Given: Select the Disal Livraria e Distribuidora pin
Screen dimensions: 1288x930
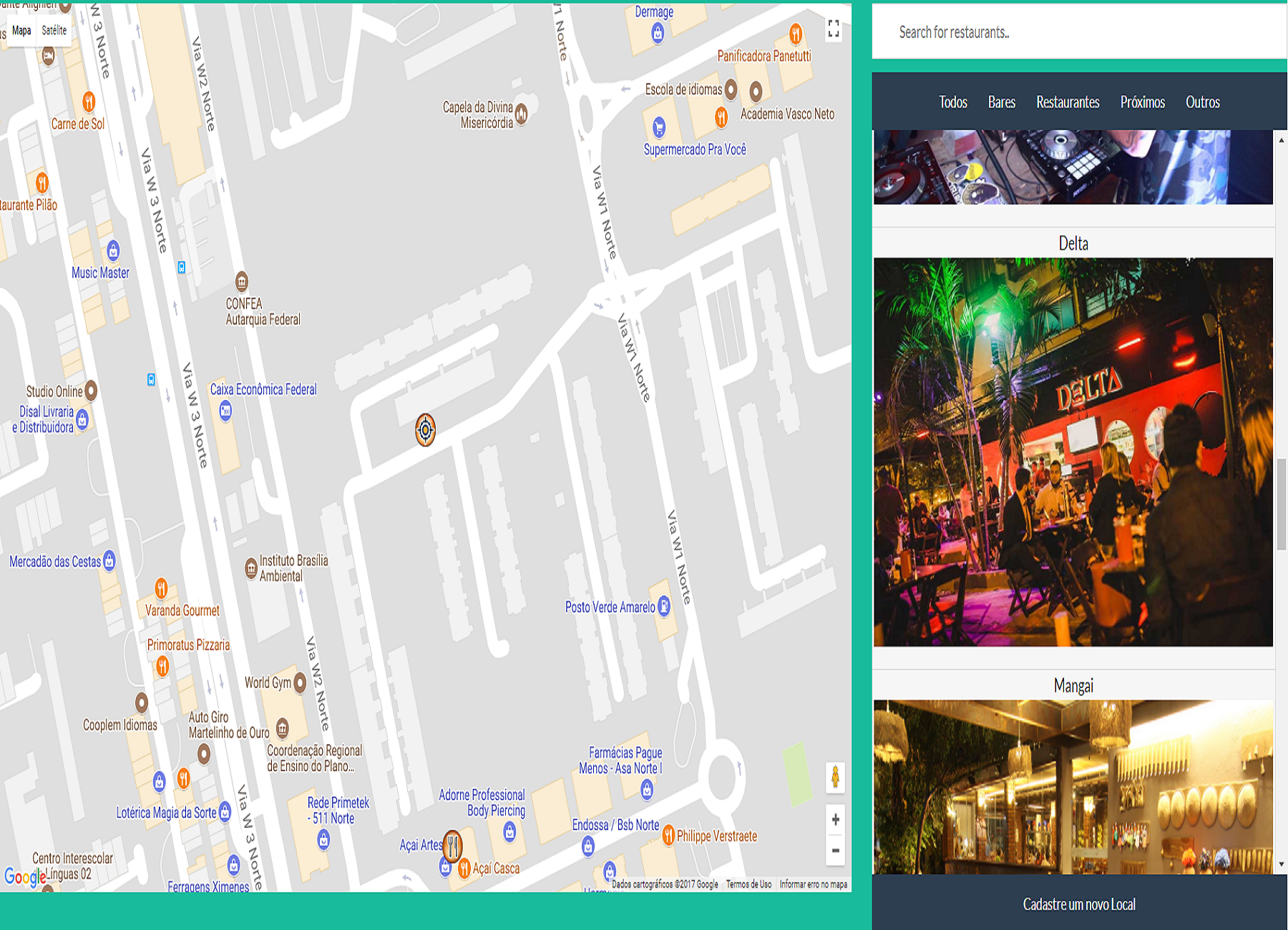Looking at the screenshot, I should [82, 418].
